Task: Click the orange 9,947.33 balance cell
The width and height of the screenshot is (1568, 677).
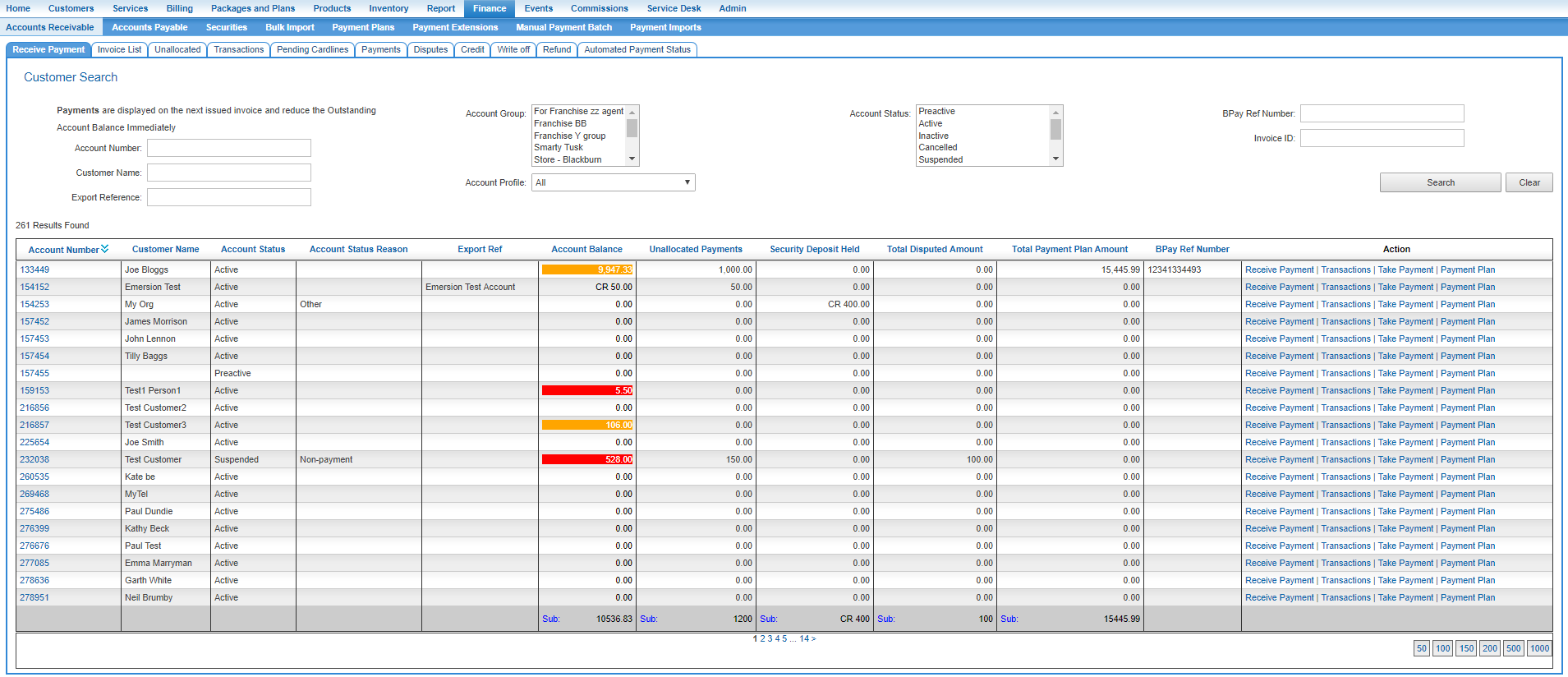Action: [x=586, y=269]
